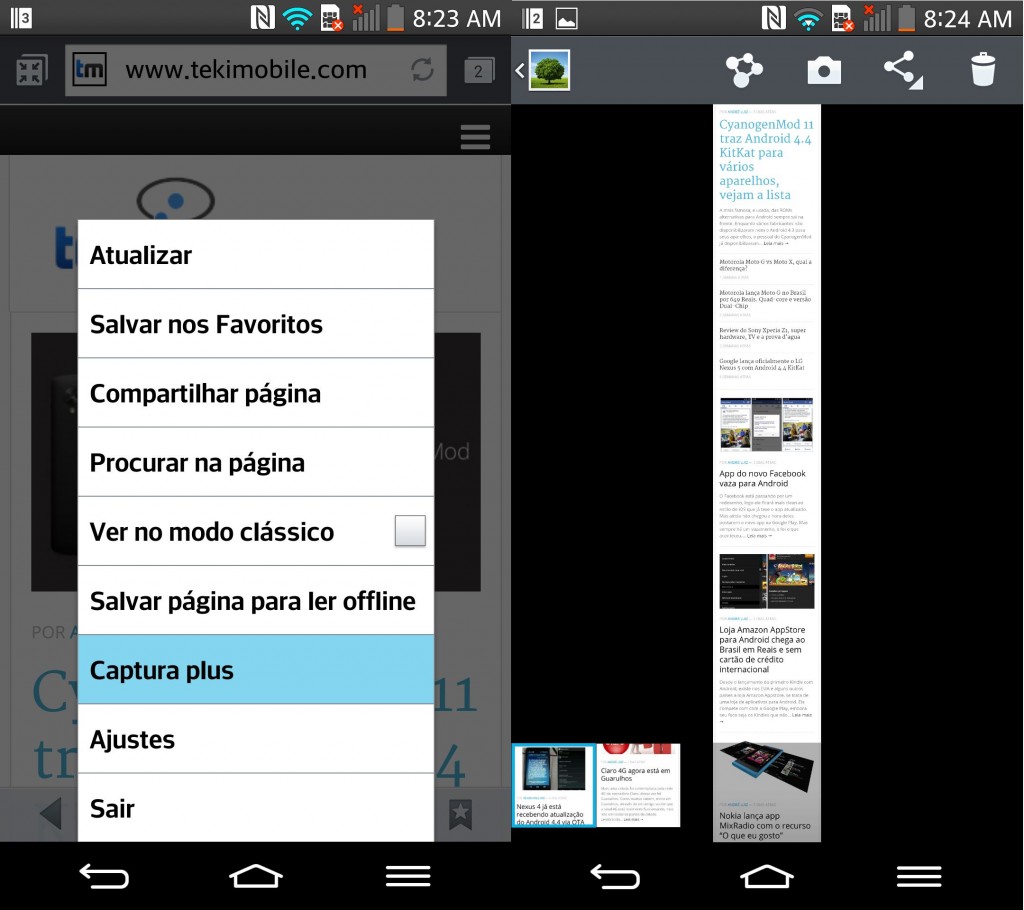Tap the left phone's menu navigation key
This screenshot has height=910, width=1024.
(408, 876)
